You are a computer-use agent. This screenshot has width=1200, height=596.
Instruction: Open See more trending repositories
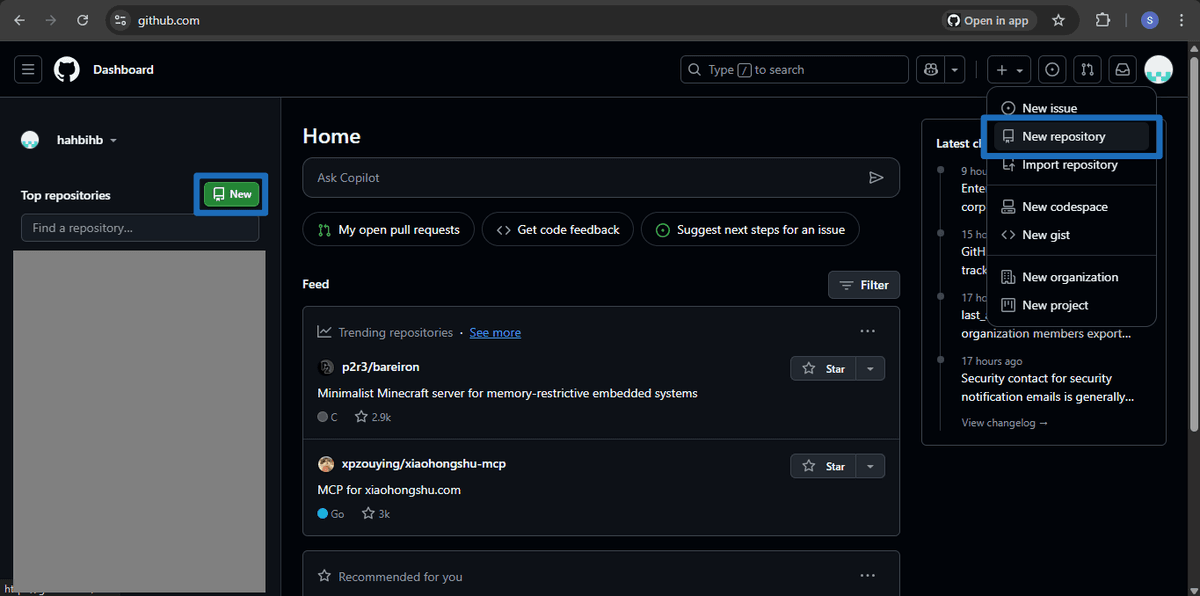click(x=494, y=331)
